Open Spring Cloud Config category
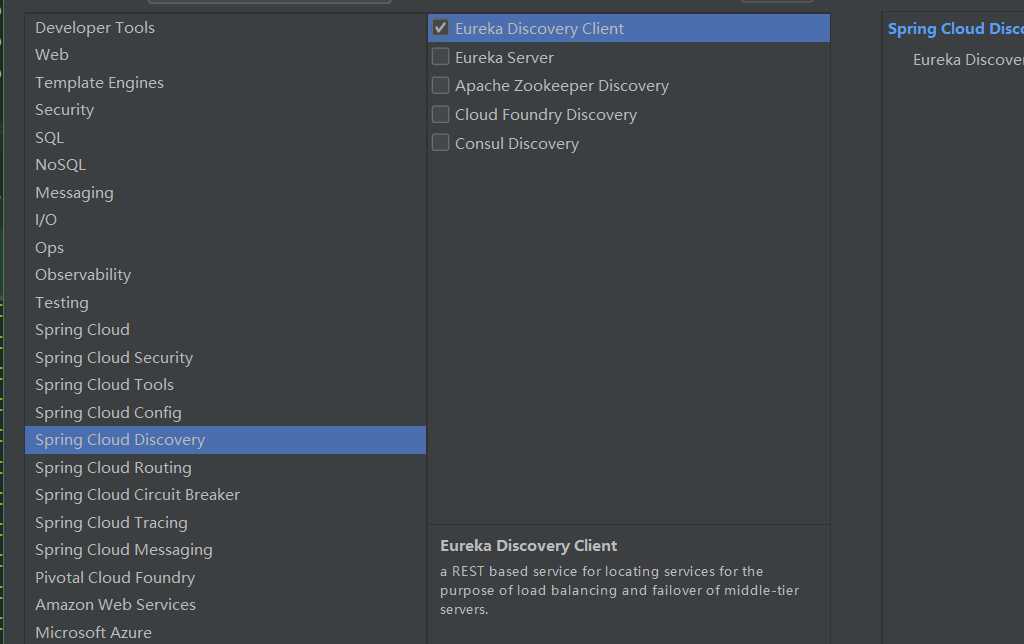This screenshot has height=644, width=1024. coord(225,412)
